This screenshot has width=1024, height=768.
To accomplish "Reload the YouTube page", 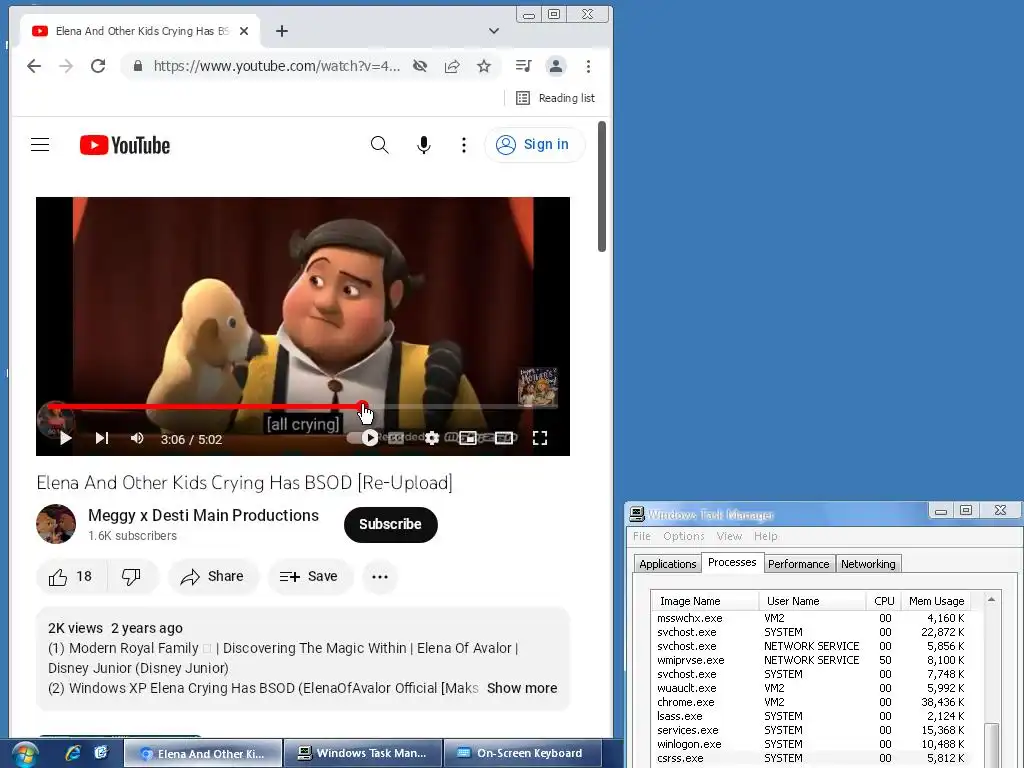I will pos(98,66).
